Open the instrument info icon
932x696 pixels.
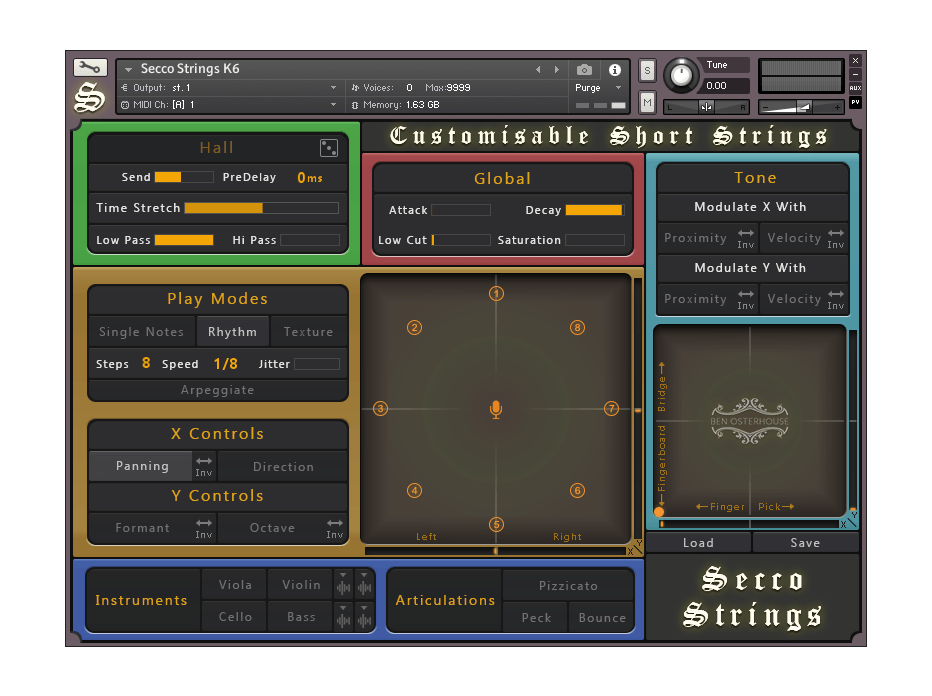(x=615, y=70)
